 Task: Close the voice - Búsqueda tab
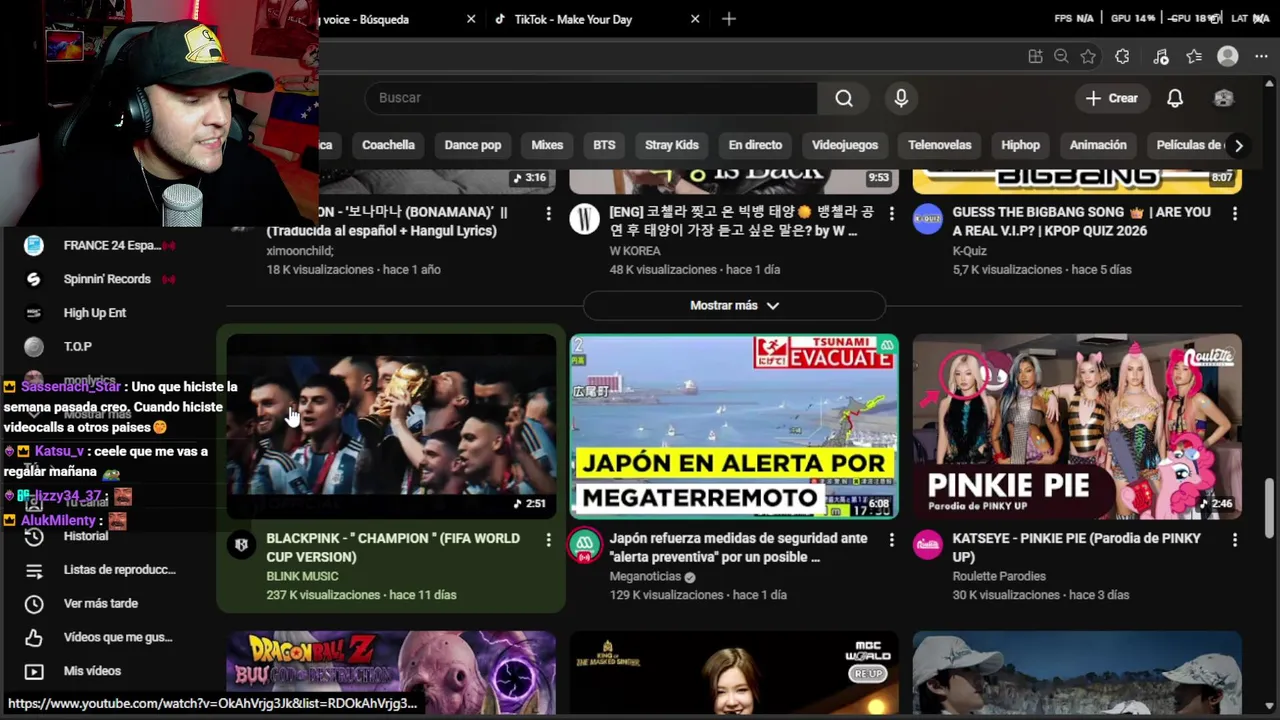pos(471,19)
